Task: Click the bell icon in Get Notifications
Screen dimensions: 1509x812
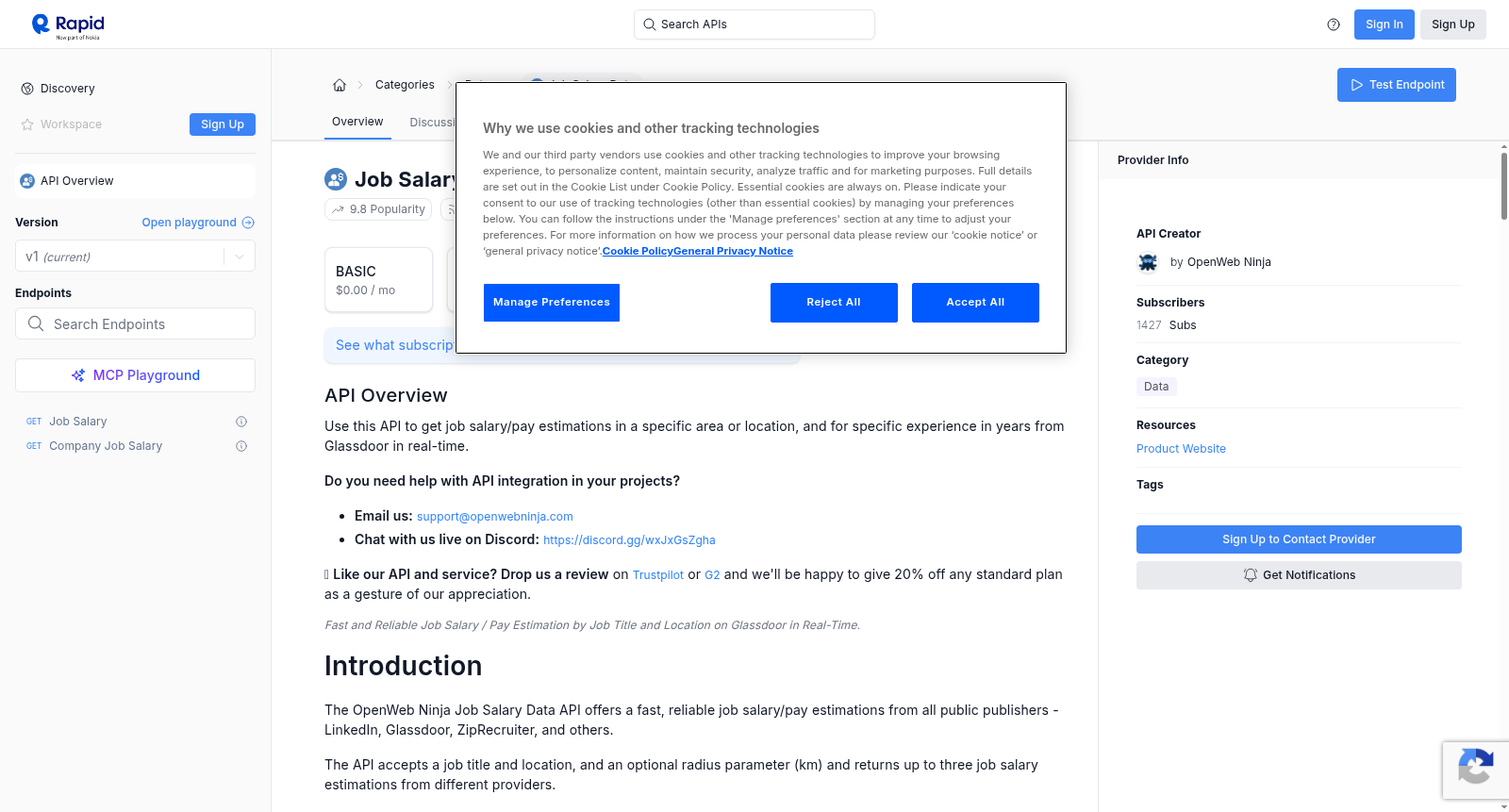Action: (x=1251, y=575)
